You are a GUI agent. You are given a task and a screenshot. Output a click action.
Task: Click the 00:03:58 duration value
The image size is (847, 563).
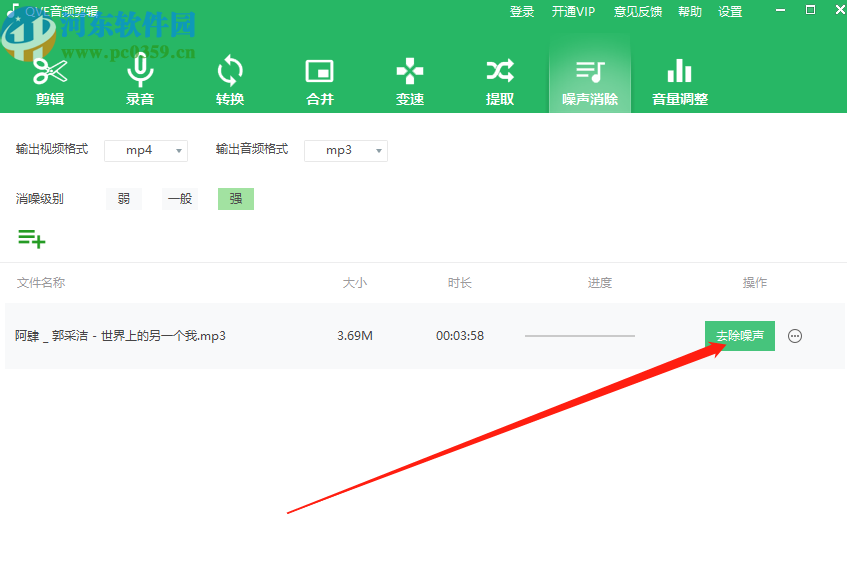click(x=460, y=336)
